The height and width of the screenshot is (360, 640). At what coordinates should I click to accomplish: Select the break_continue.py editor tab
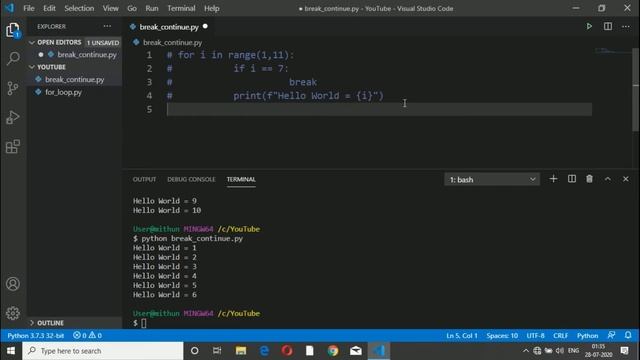[168, 27]
